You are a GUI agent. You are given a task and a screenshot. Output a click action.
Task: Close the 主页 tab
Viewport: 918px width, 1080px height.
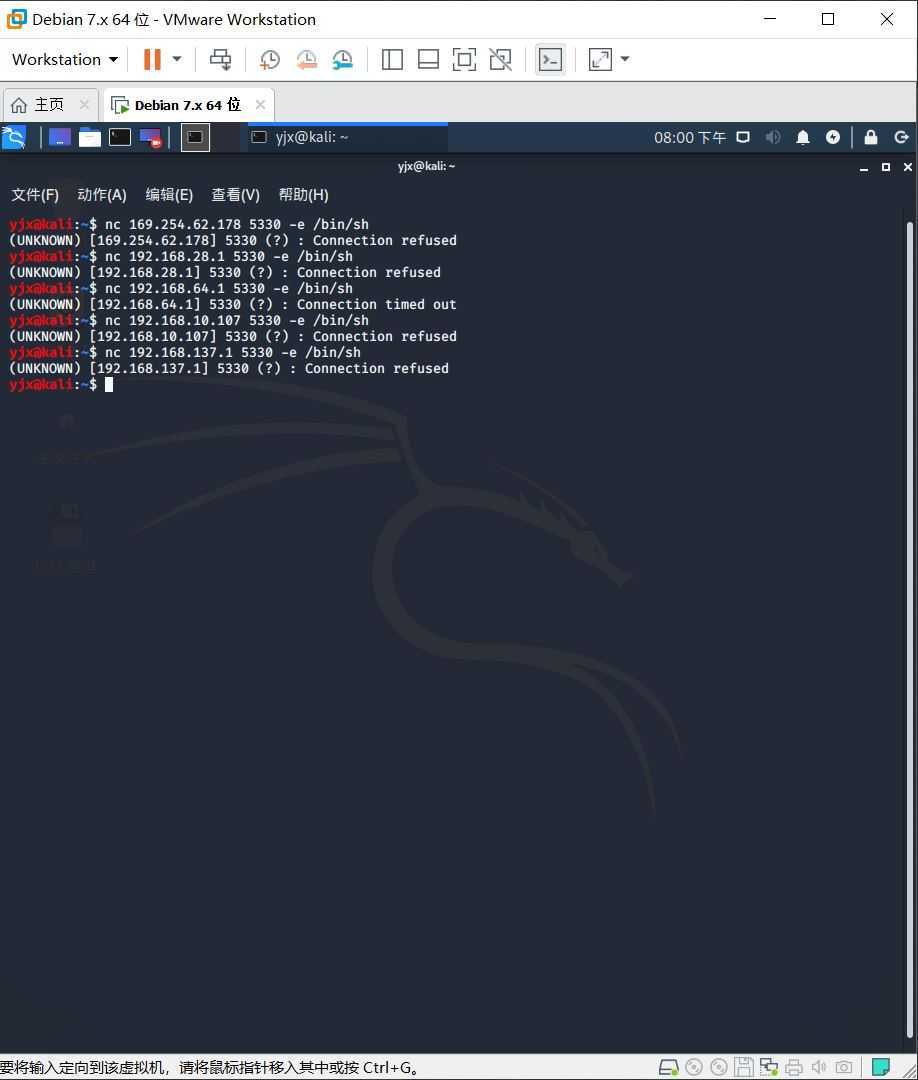(85, 105)
